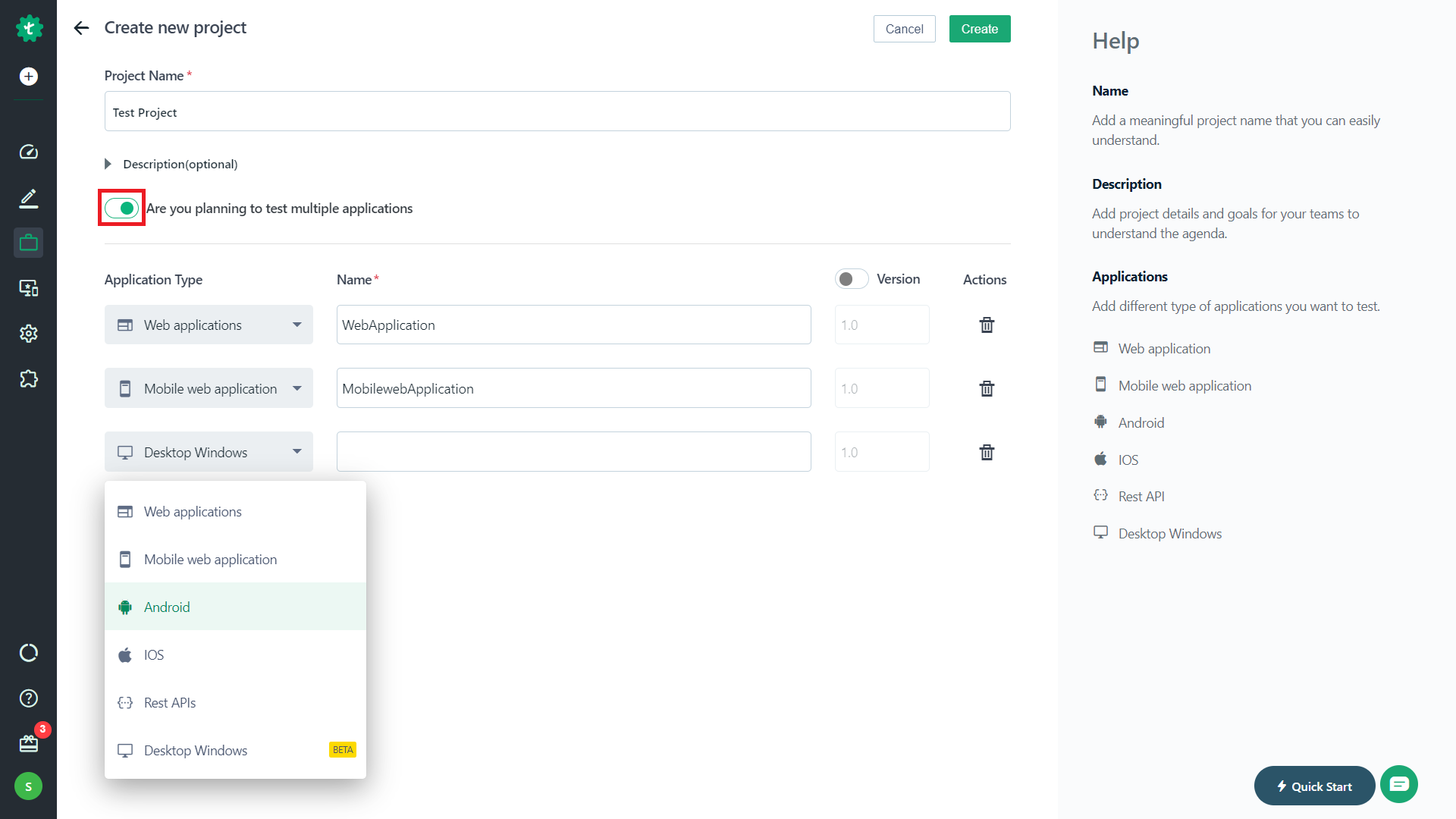Screen dimensions: 1456x819
Task: Open the settings gear icon
Action: pos(29,334)
